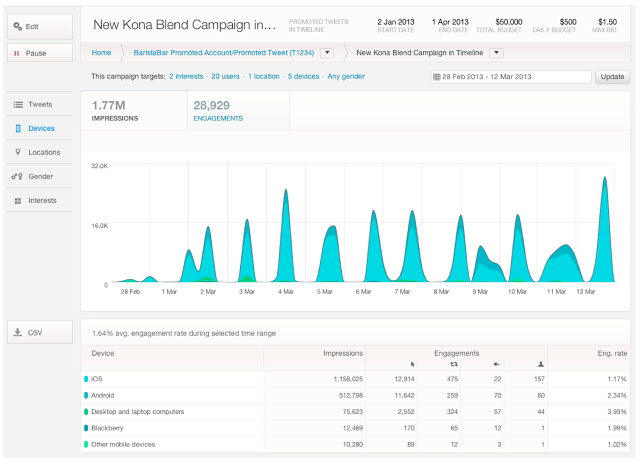Click the iOS row color swatch
The height and width of the screenshot is (464, 640).
86,379
